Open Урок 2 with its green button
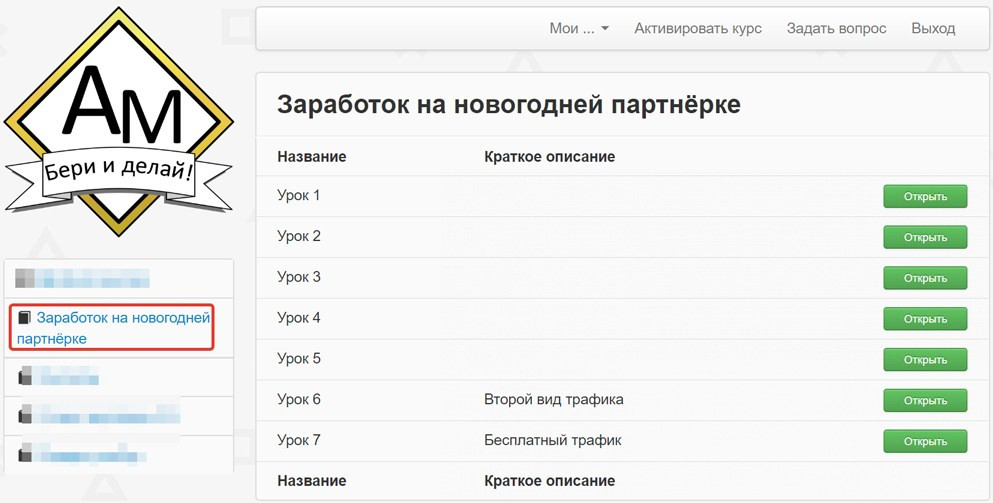 (924, 237)
